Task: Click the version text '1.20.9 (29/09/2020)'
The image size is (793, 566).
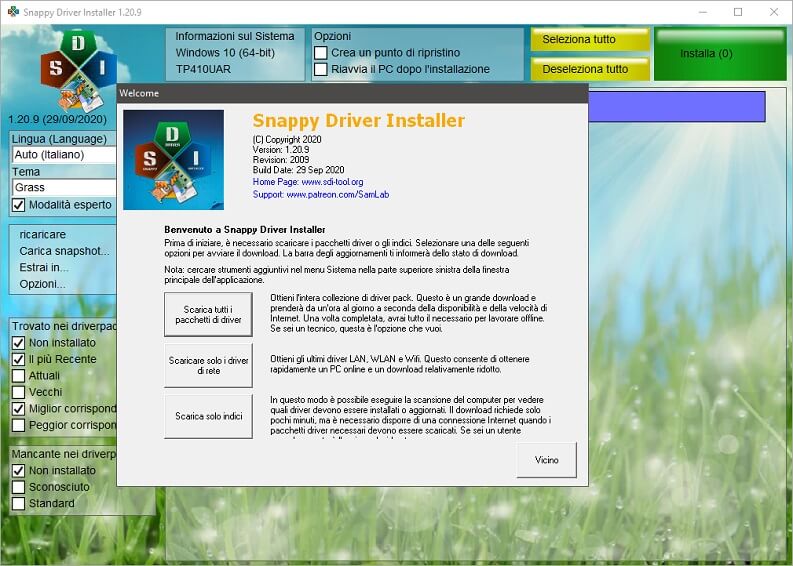Action: 58,119
